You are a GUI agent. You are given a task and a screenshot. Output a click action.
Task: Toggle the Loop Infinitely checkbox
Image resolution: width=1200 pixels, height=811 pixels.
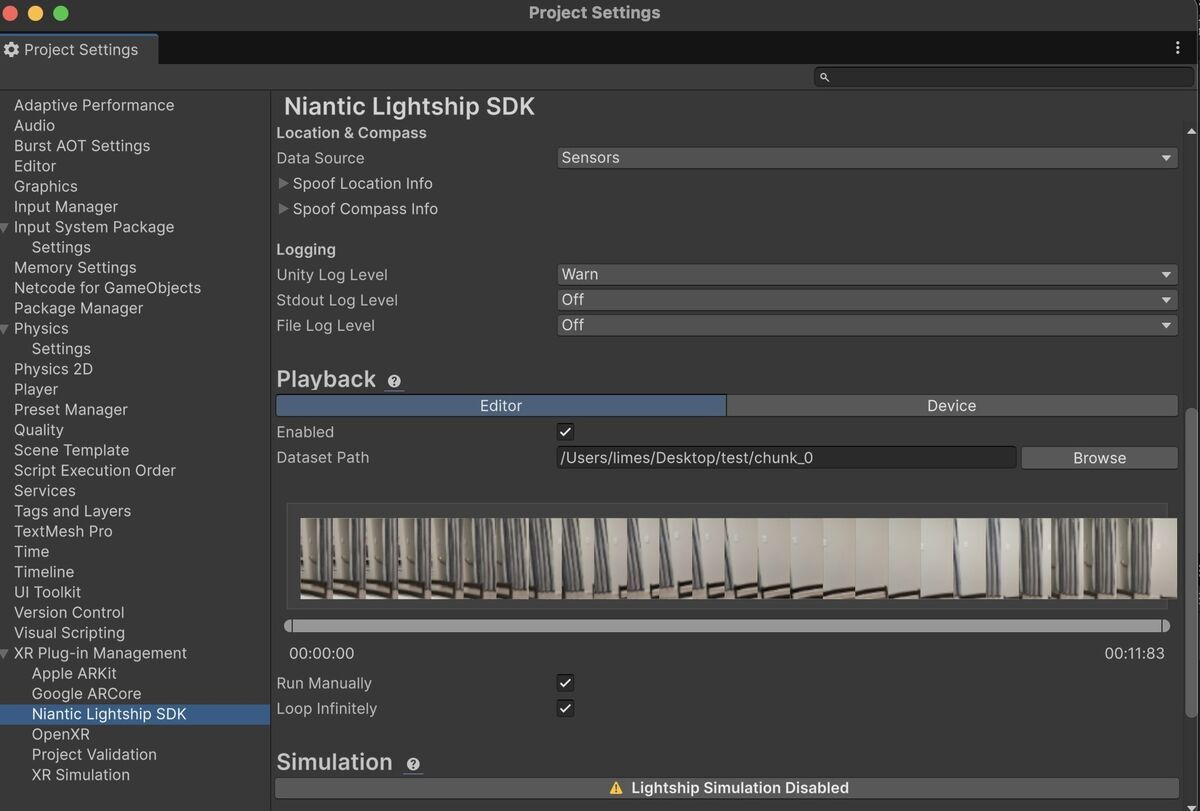(x=565, y=708)
